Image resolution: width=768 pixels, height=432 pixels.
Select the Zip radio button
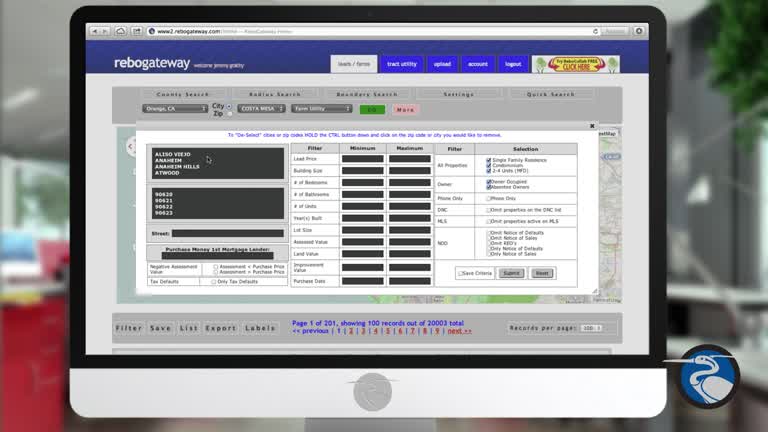(x=229, y=114)
